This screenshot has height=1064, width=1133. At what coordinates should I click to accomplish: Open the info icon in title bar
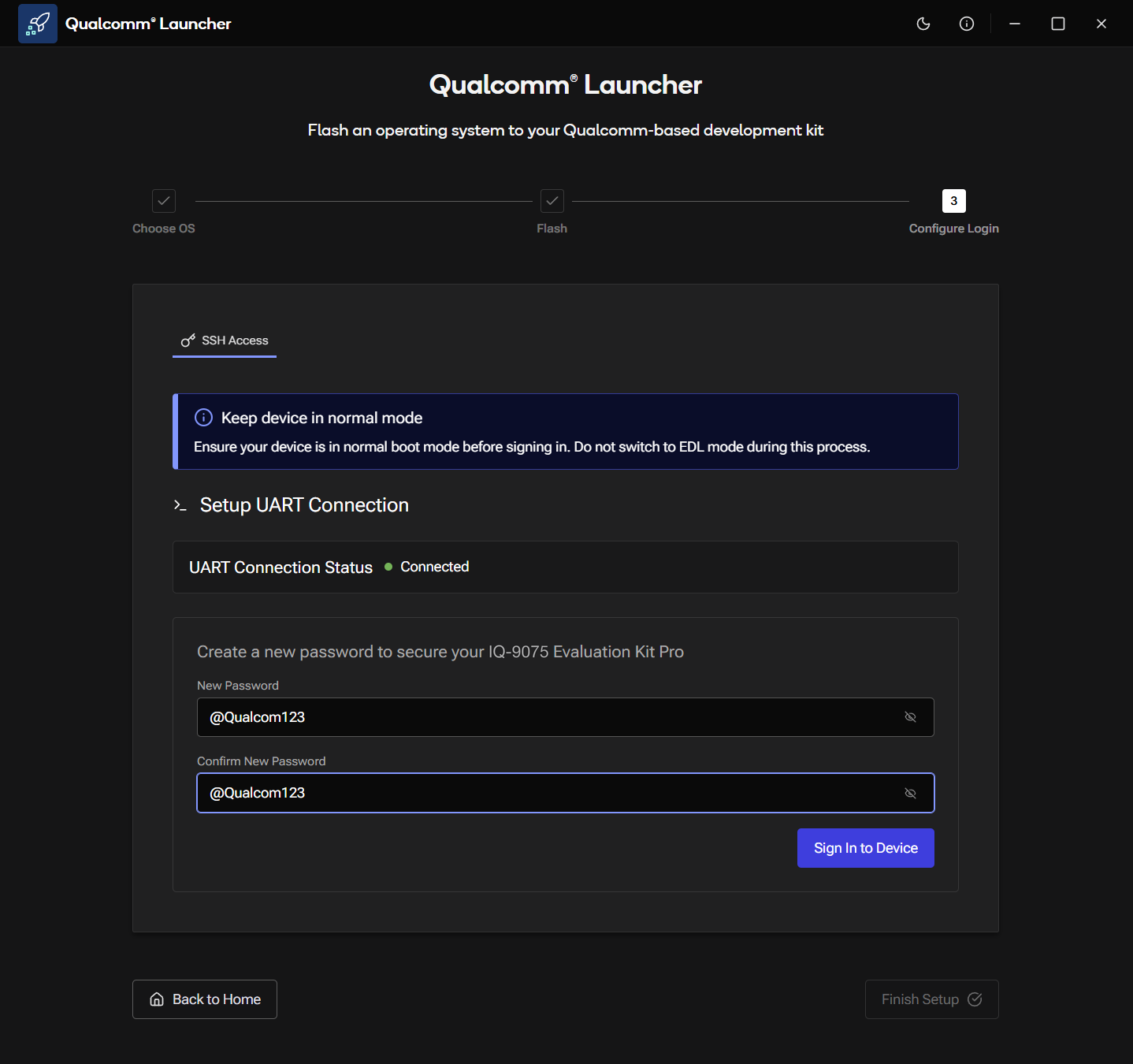(x=967, y=24)
